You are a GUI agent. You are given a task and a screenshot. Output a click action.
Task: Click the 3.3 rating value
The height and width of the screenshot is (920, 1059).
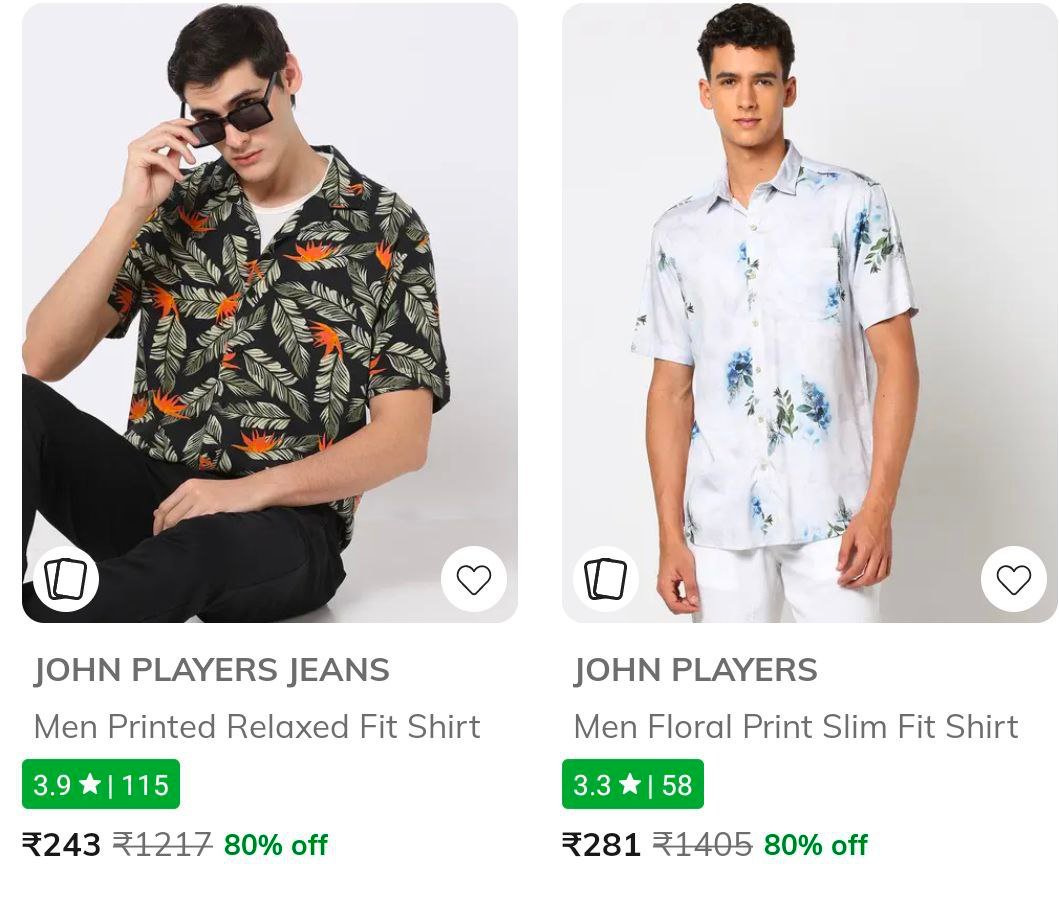click(592, 785)
